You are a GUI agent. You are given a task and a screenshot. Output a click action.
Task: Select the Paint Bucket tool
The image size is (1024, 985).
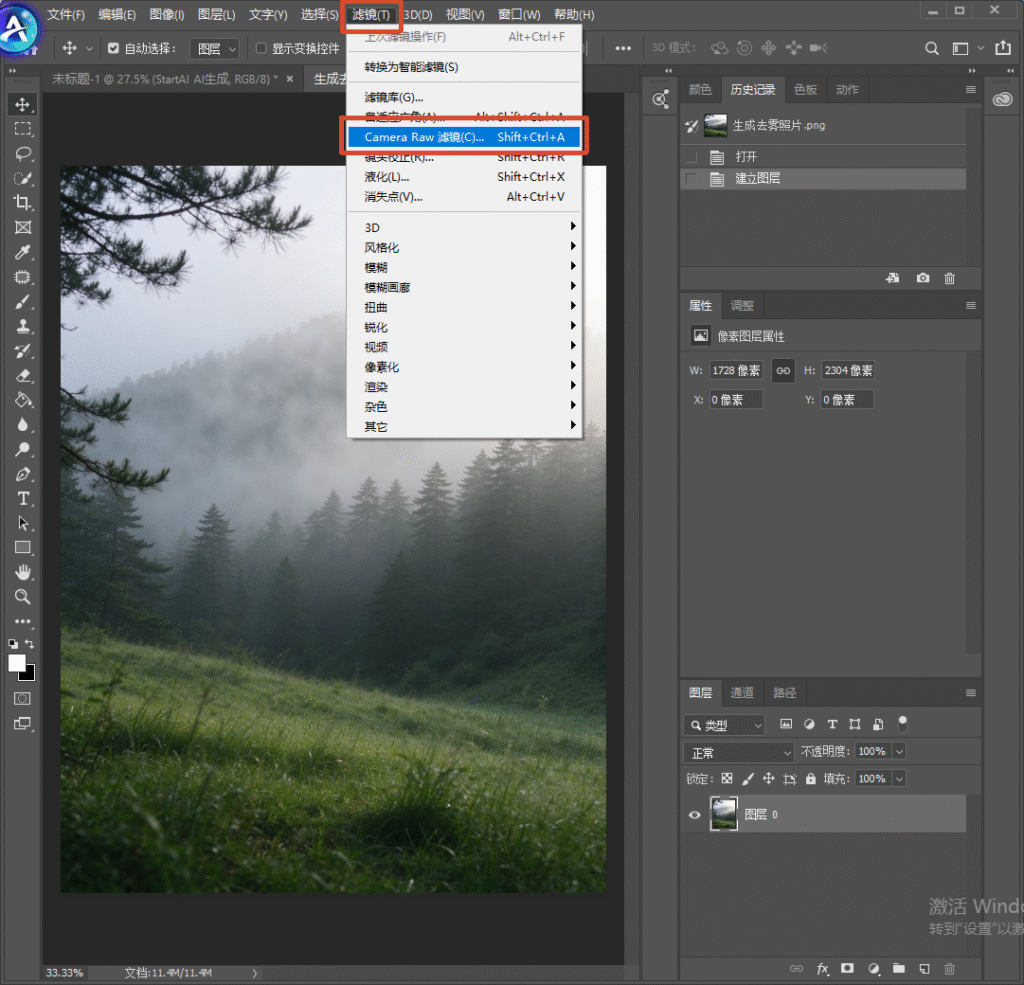point(23,400)
